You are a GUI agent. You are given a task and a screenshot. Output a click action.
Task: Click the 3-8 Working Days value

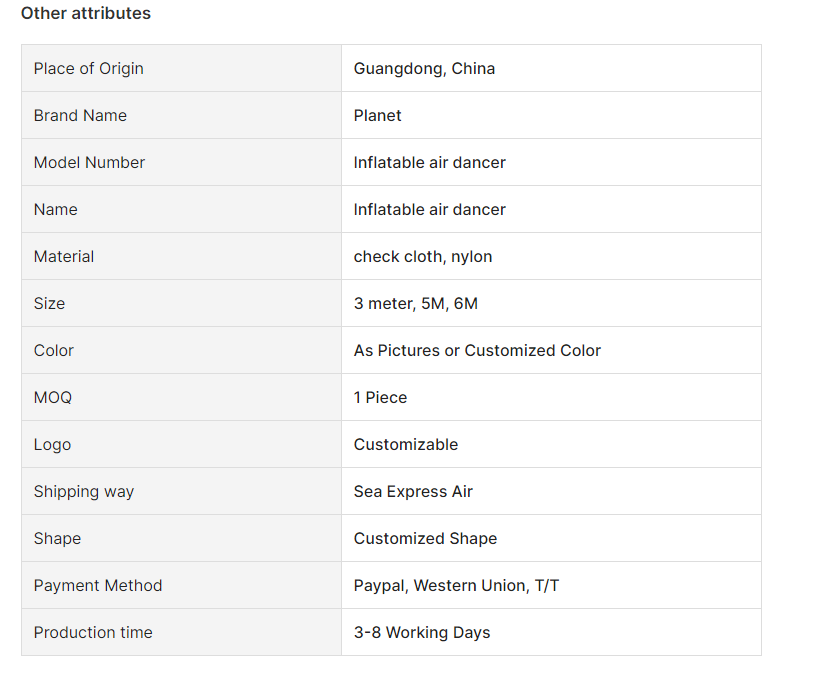[x=421, y=633]
